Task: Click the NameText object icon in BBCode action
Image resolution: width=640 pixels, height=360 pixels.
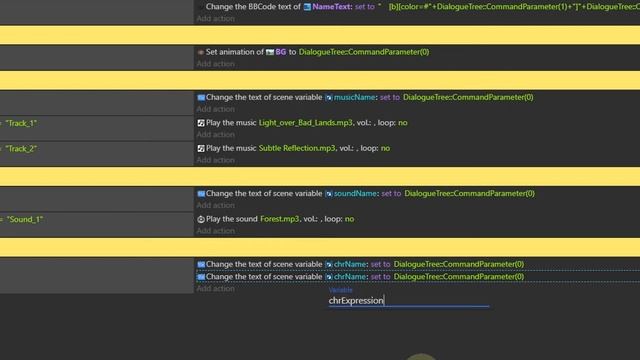Action: click(307, 7)
